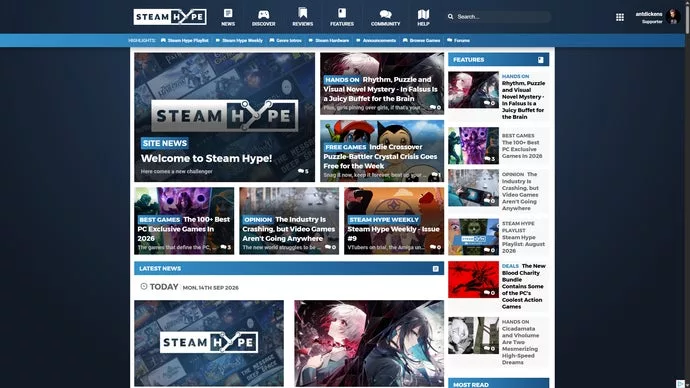Open the Genre Intros highlight

(286, 40)
